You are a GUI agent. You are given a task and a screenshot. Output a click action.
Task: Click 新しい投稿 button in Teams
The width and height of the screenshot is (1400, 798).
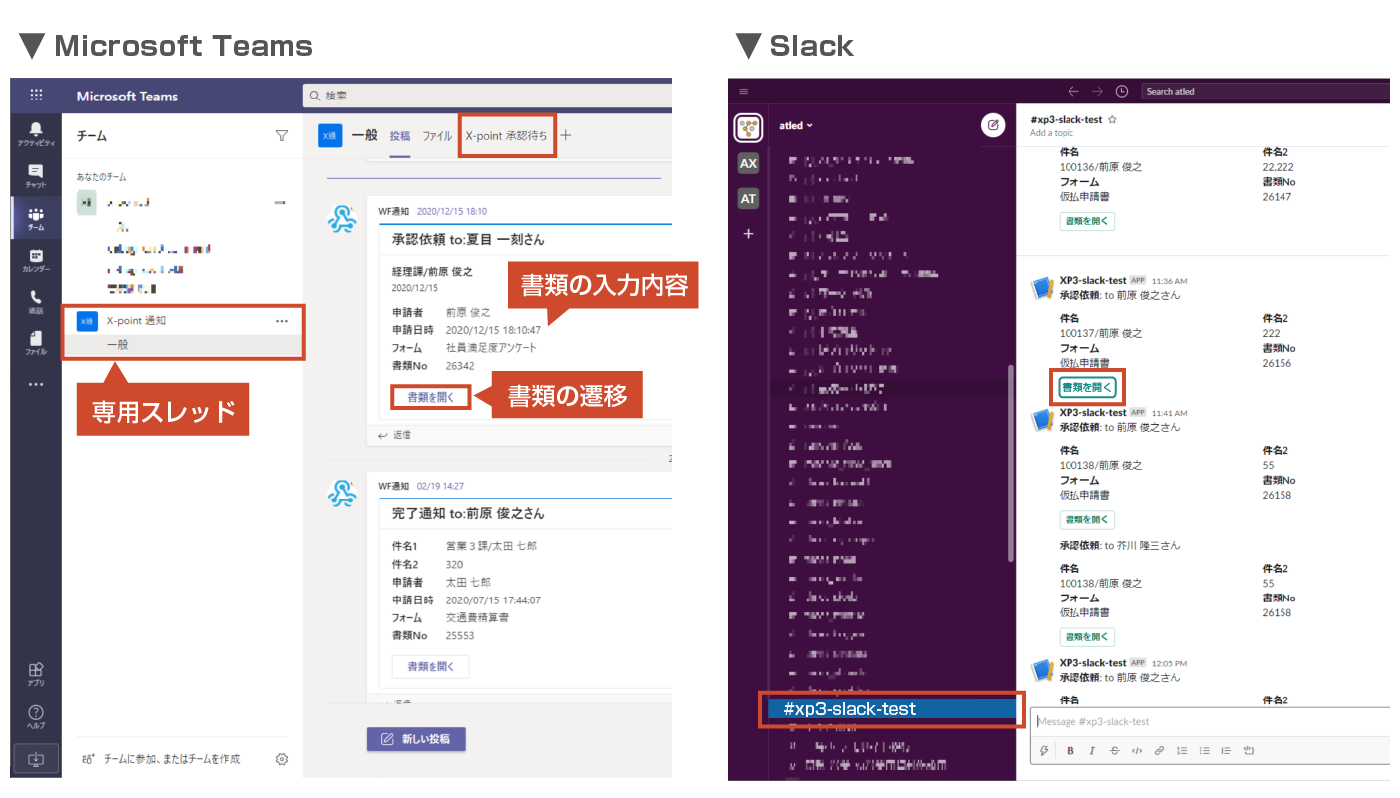tap(416, 740)
